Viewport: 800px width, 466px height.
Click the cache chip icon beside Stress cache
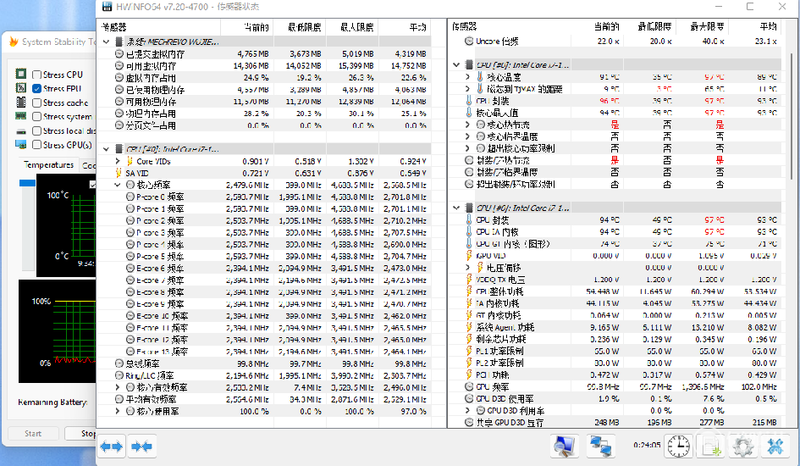tap(21, 102)
